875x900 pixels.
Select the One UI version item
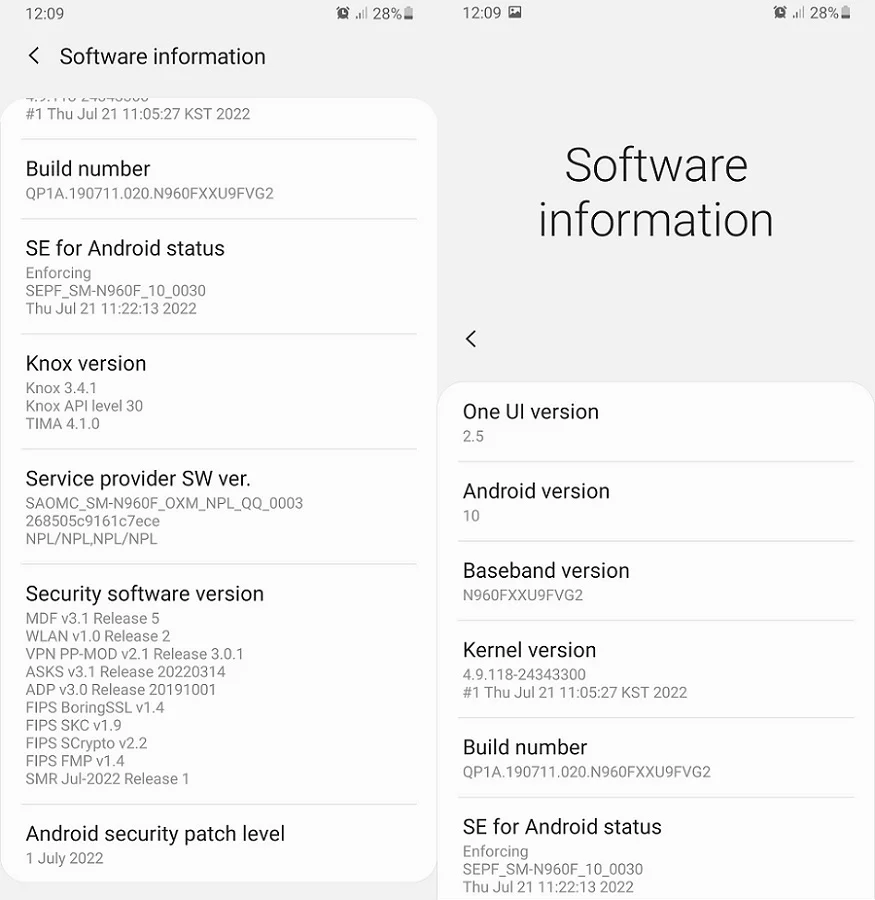[656, 423]
